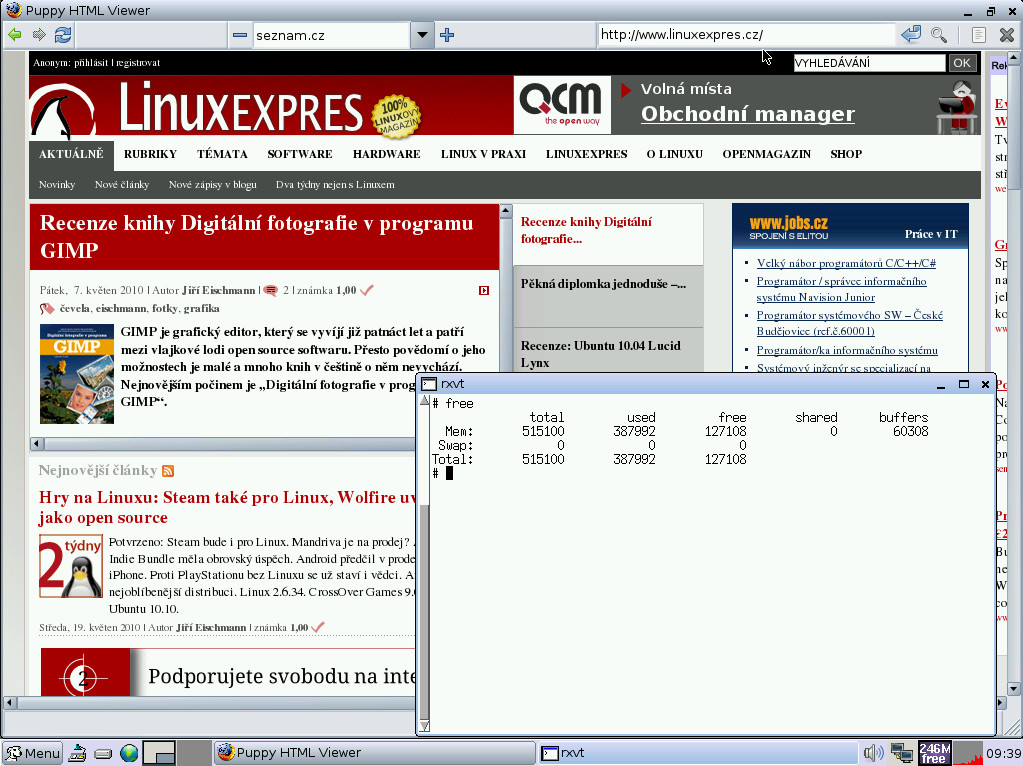This screenshot has width=1023, height=766.
Task: Click the red arrow icon in the article meta row
Action: [x=483, y=290]
